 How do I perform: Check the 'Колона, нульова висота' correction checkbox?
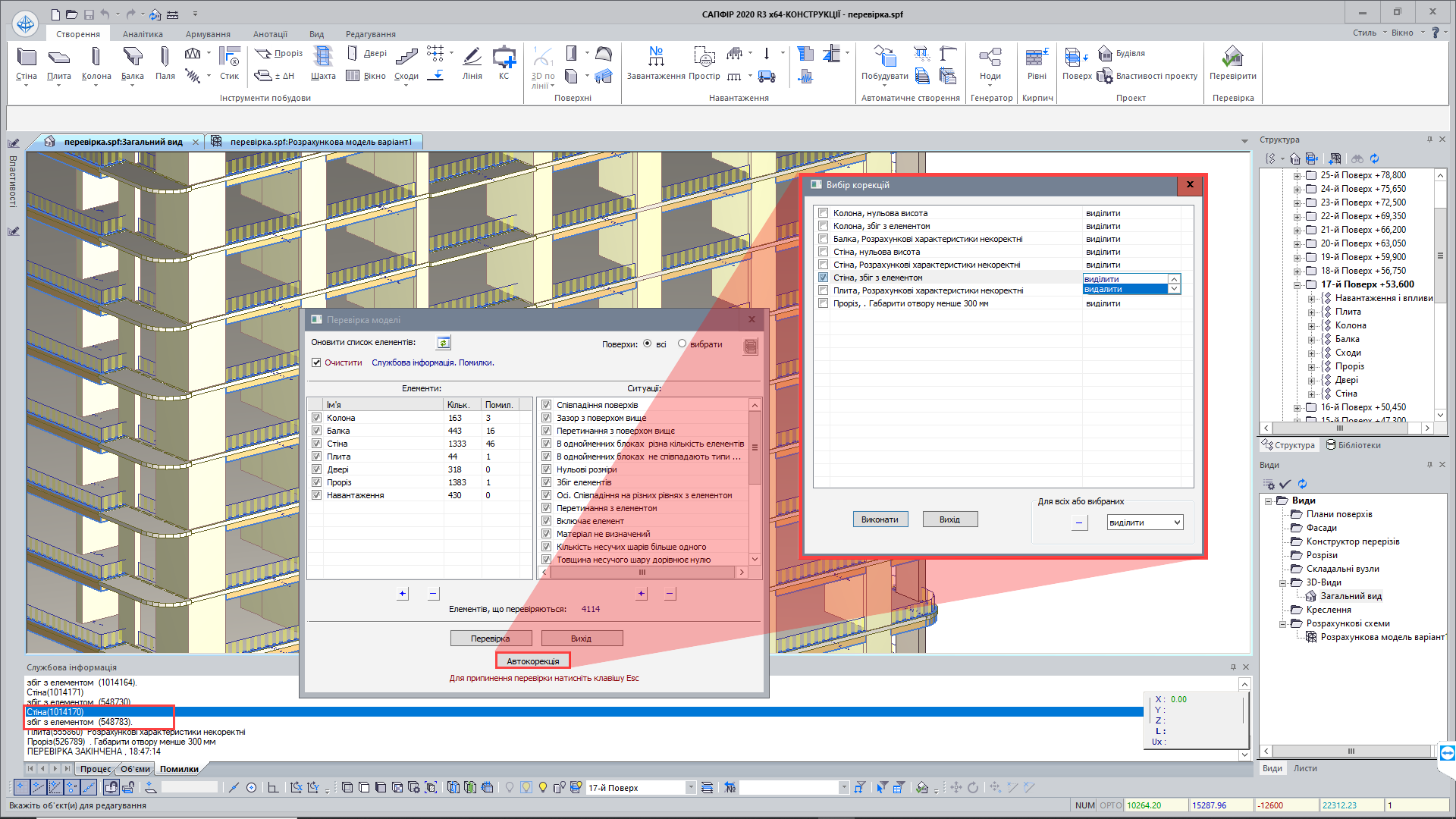[823, 213]
